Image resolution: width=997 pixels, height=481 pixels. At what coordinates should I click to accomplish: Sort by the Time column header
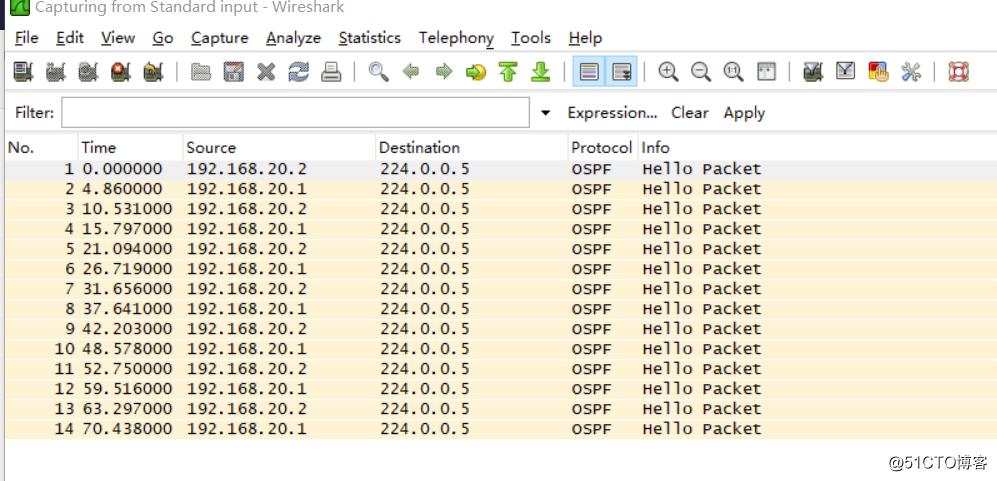tap(131, 148)
